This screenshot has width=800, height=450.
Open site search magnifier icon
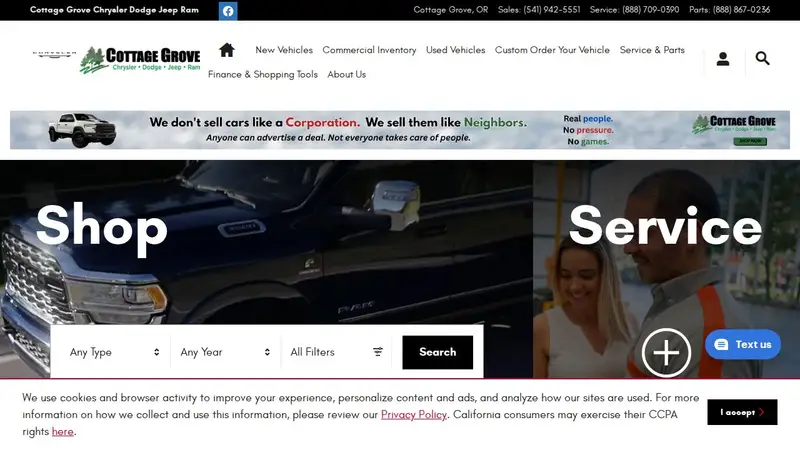pyautogui.click(x=762, y=58)
